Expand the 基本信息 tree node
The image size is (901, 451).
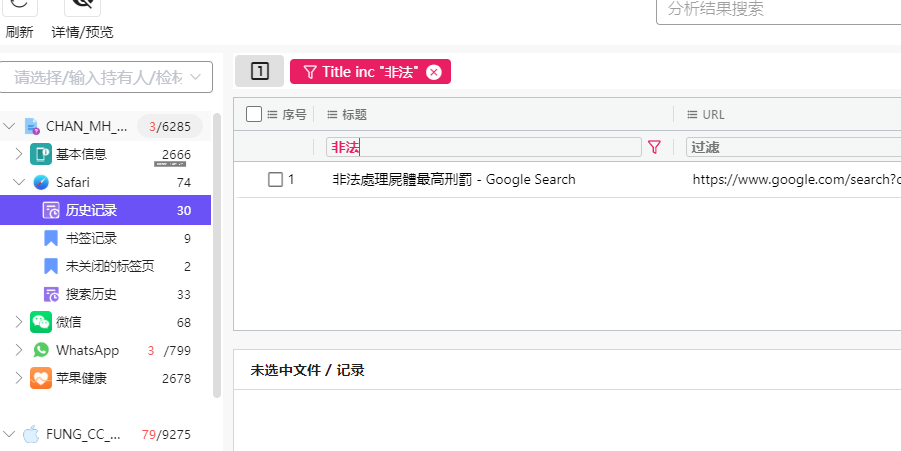click(18, 155)
